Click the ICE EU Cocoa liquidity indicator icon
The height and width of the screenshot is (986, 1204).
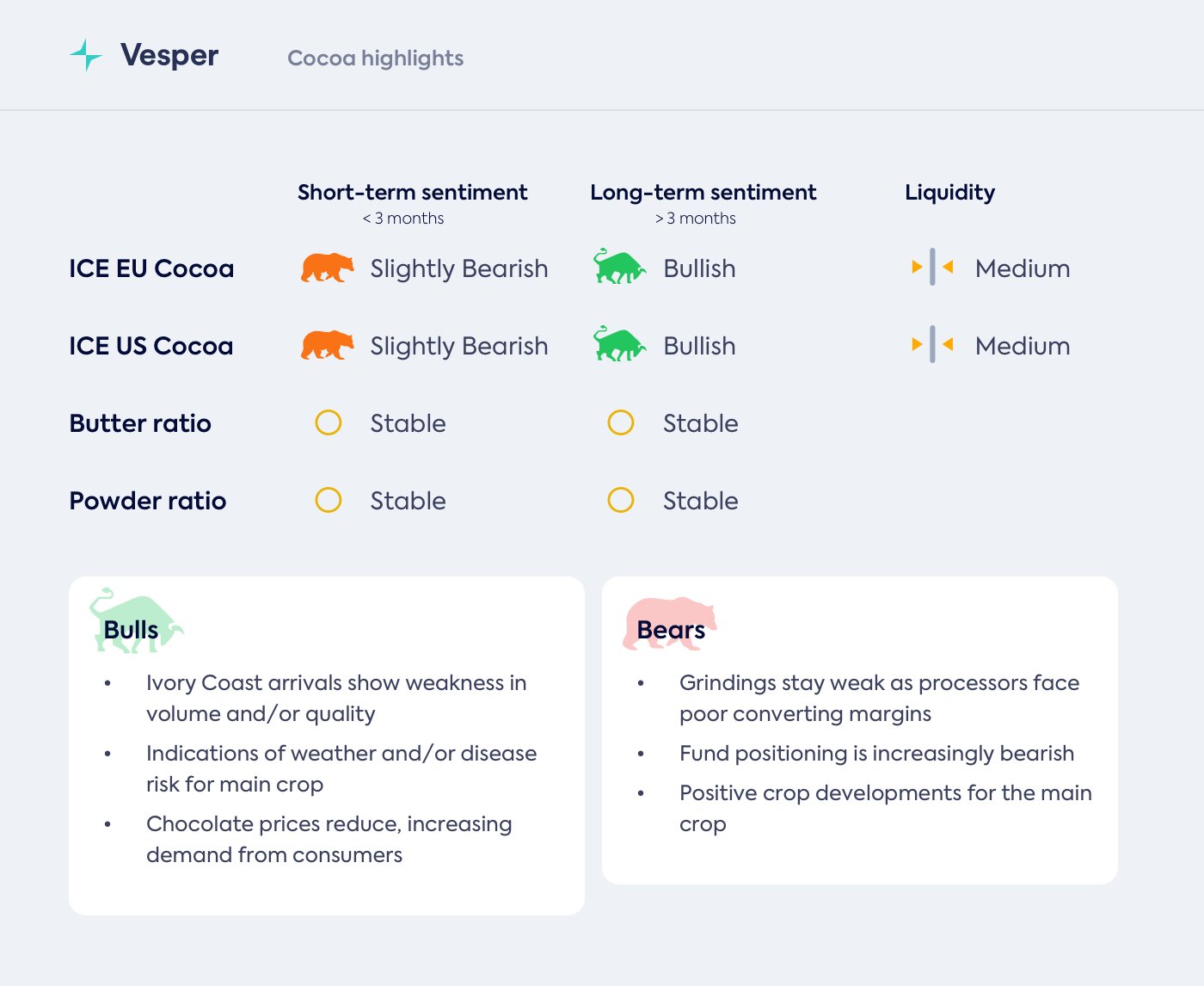(x=932, y=268)
